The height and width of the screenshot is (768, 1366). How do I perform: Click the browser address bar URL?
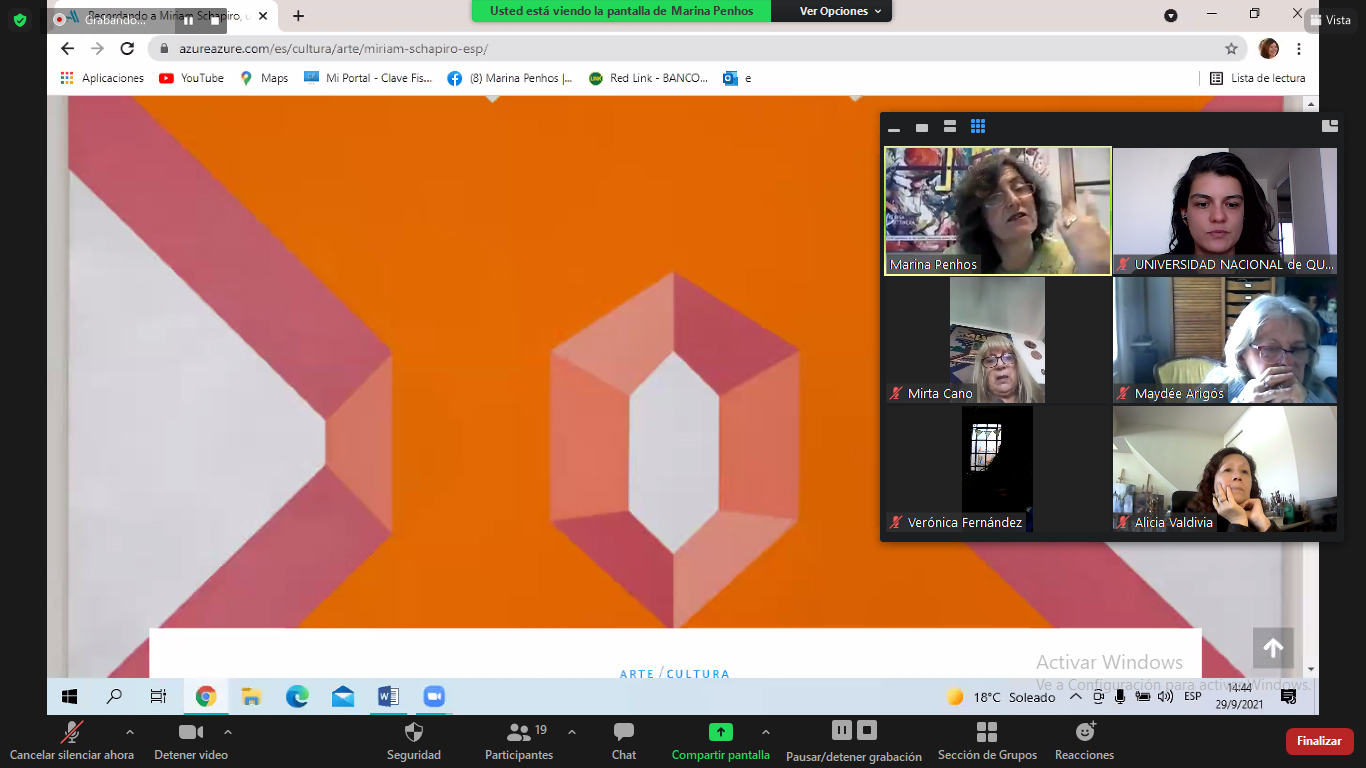(x=333, y=48)
